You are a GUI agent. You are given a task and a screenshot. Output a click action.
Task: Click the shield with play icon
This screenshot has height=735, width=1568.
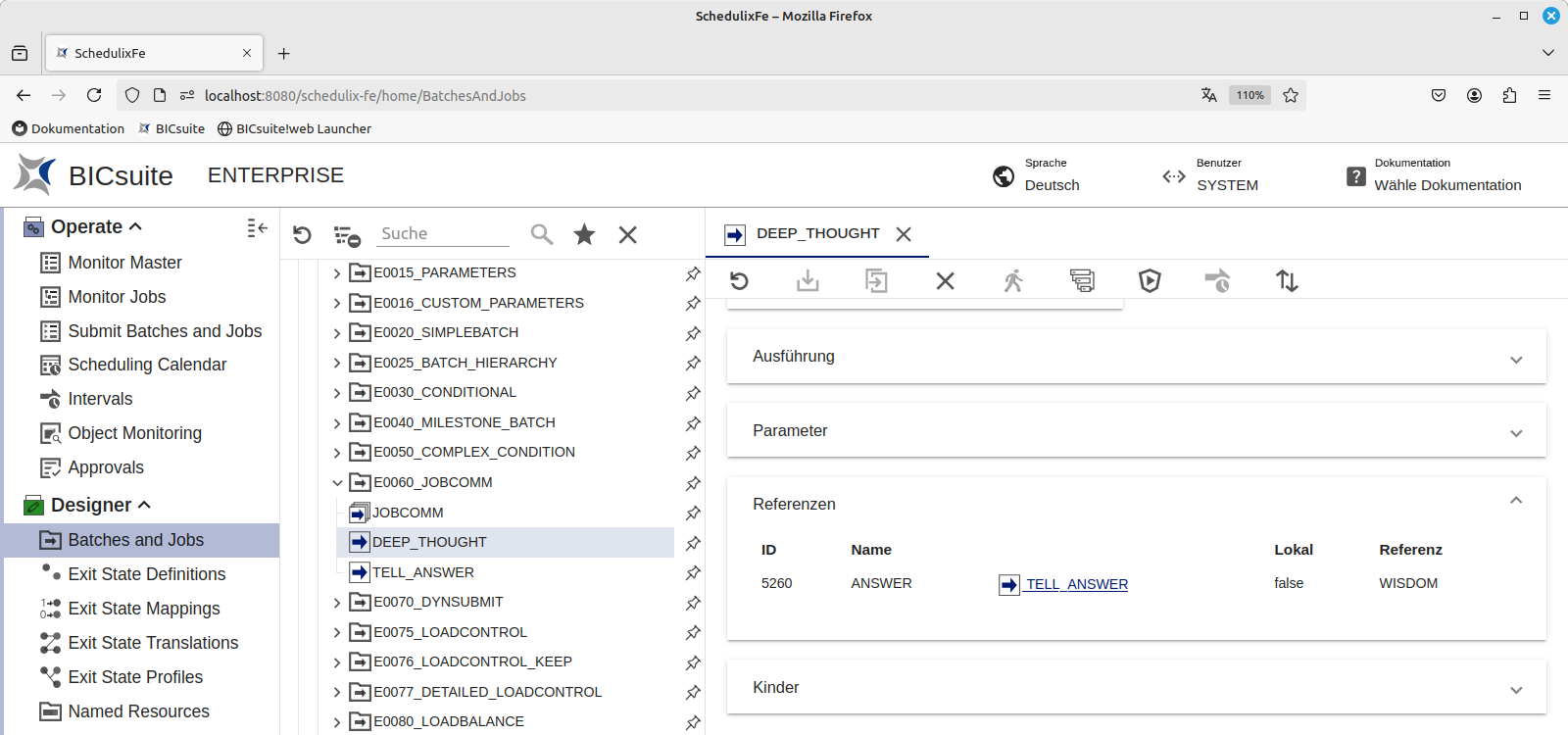[1150, 281]
